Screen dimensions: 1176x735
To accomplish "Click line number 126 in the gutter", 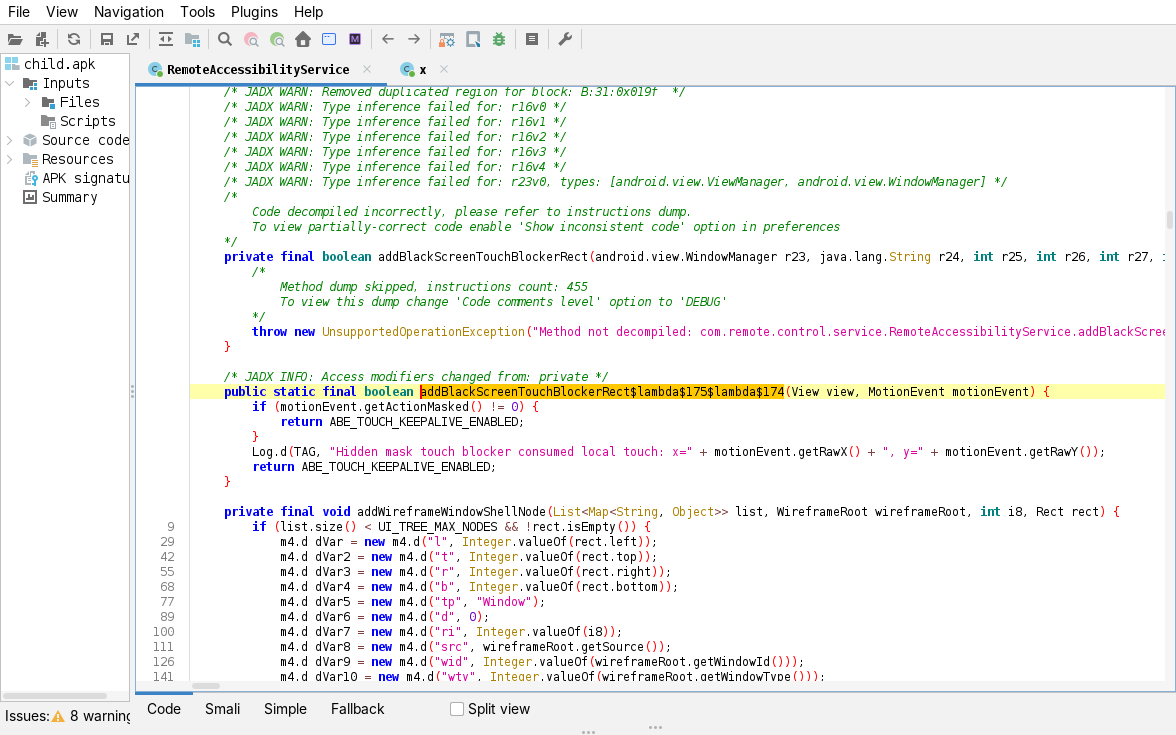I will pyautogui.click(x=163, y=662).
